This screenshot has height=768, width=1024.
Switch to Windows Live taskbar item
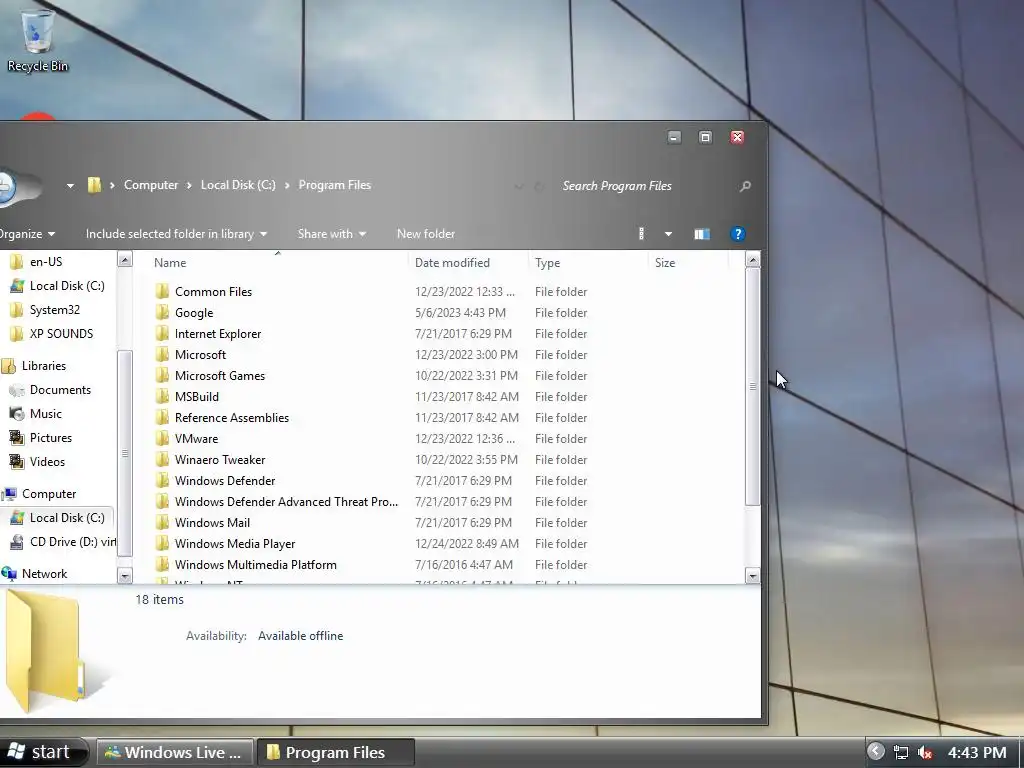coord(174,752)
